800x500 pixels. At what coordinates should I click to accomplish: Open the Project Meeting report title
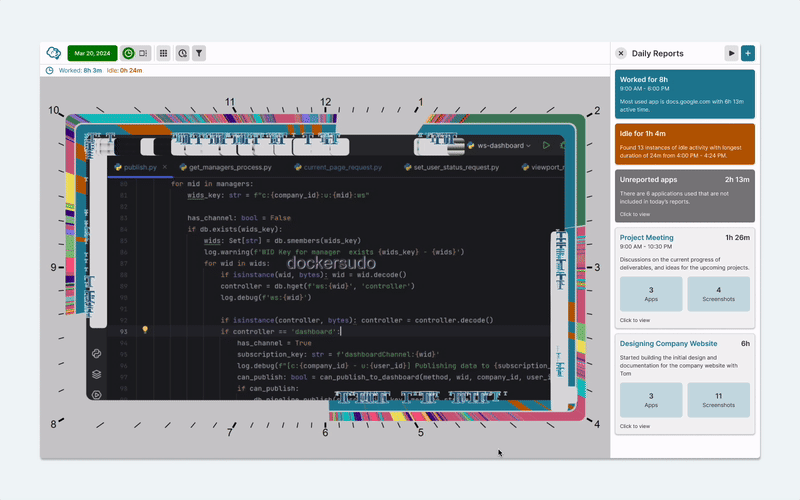click(646, 237)
